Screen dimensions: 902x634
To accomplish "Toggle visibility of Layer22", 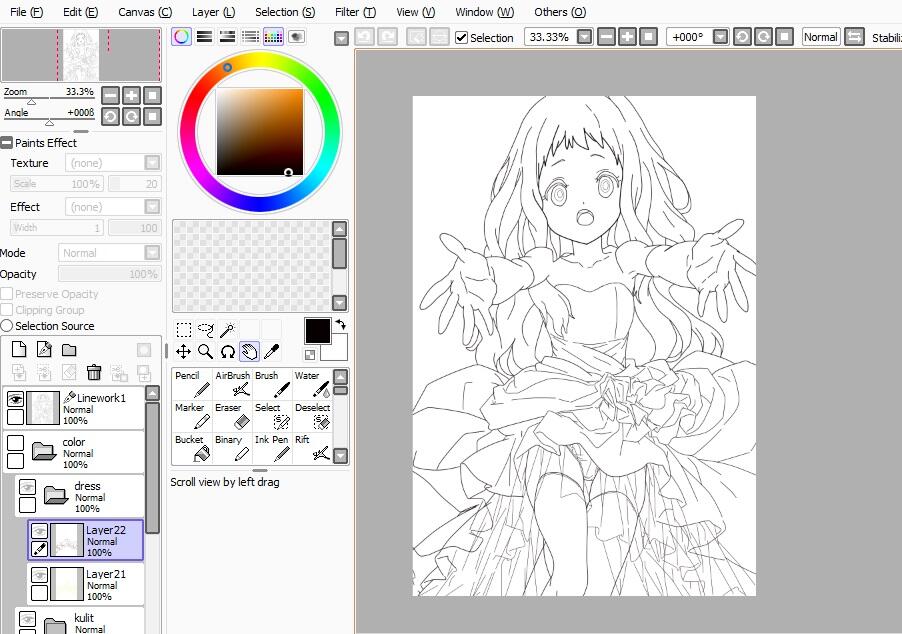I will pos(39,531).
